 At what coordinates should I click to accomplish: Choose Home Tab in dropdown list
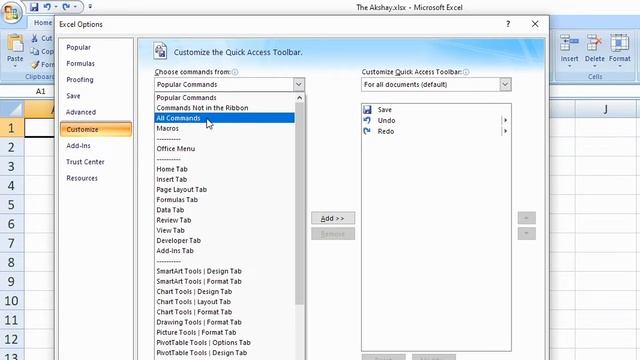224,169
